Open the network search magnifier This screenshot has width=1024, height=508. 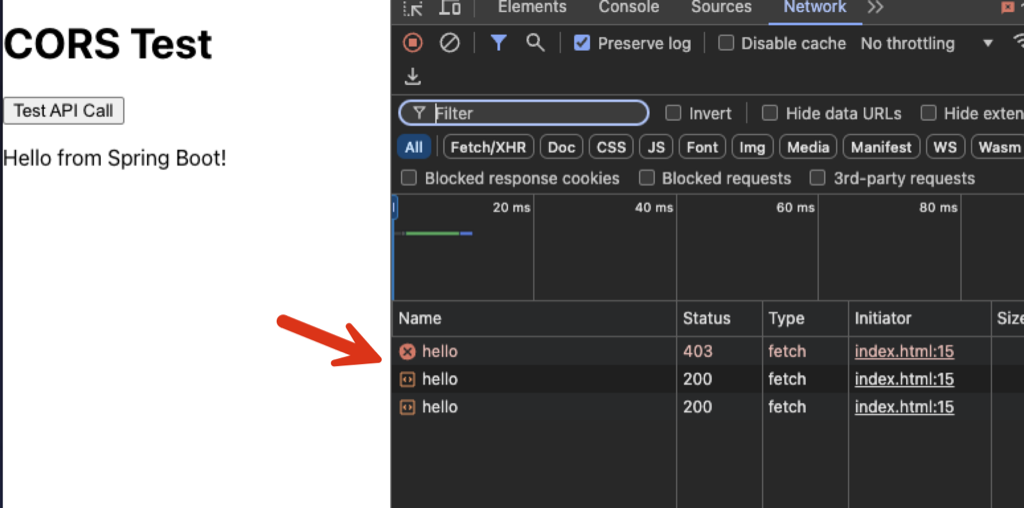(535, 43)
